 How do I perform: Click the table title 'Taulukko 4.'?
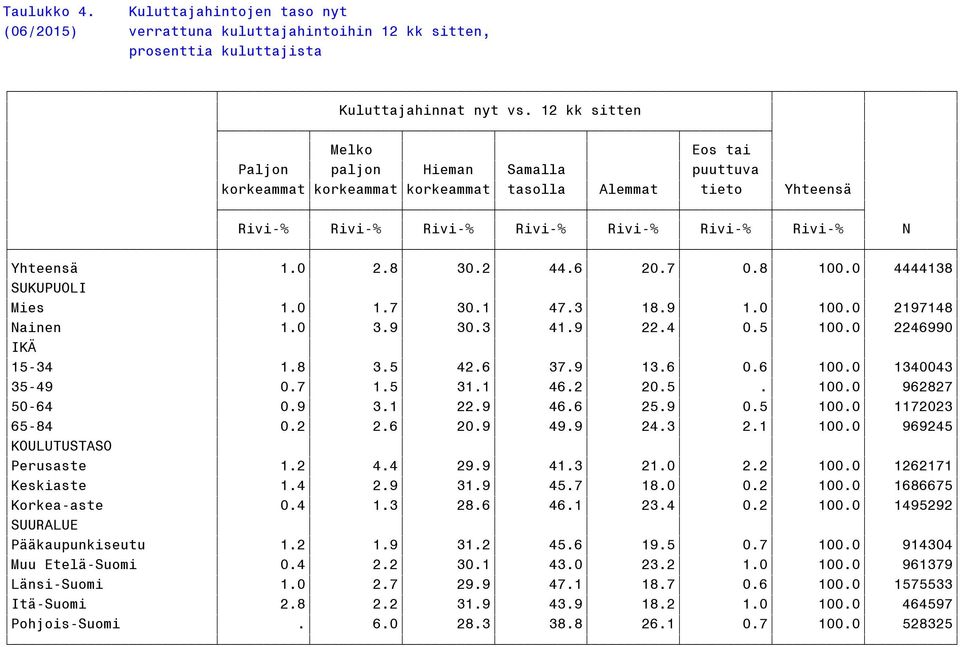pos(49,12)
